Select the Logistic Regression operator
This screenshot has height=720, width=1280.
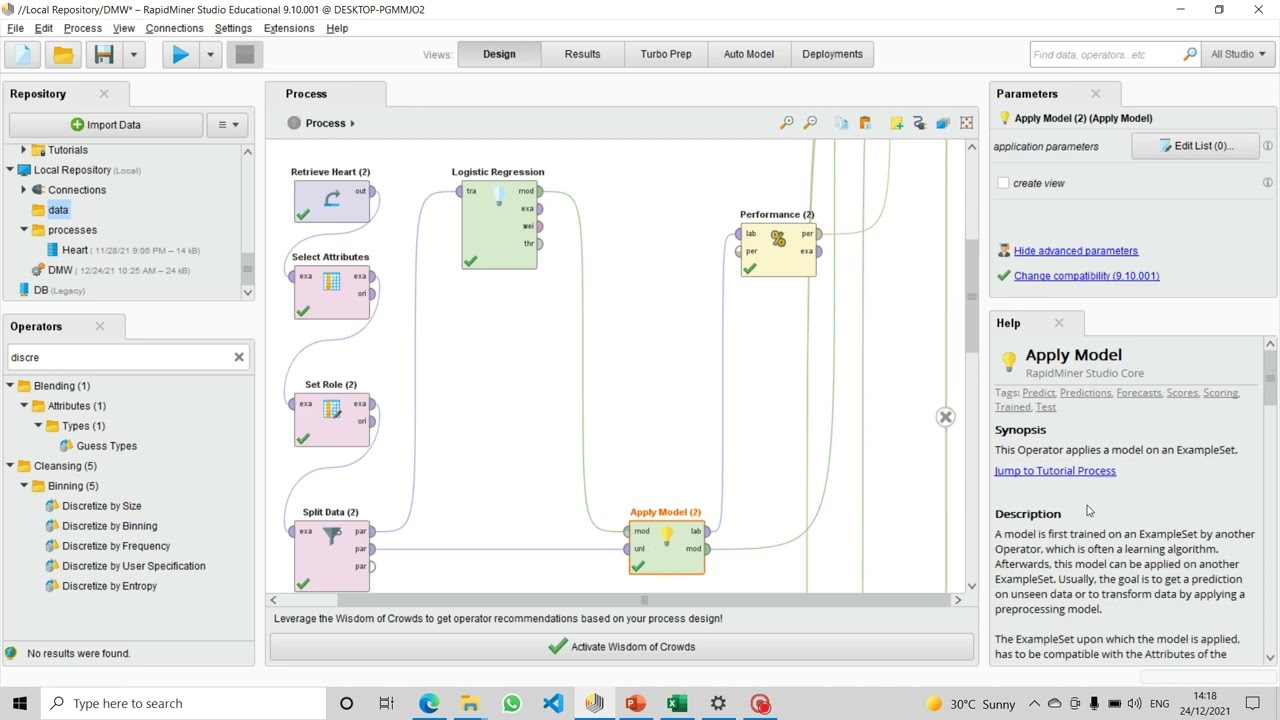click(x=499, y=226)
